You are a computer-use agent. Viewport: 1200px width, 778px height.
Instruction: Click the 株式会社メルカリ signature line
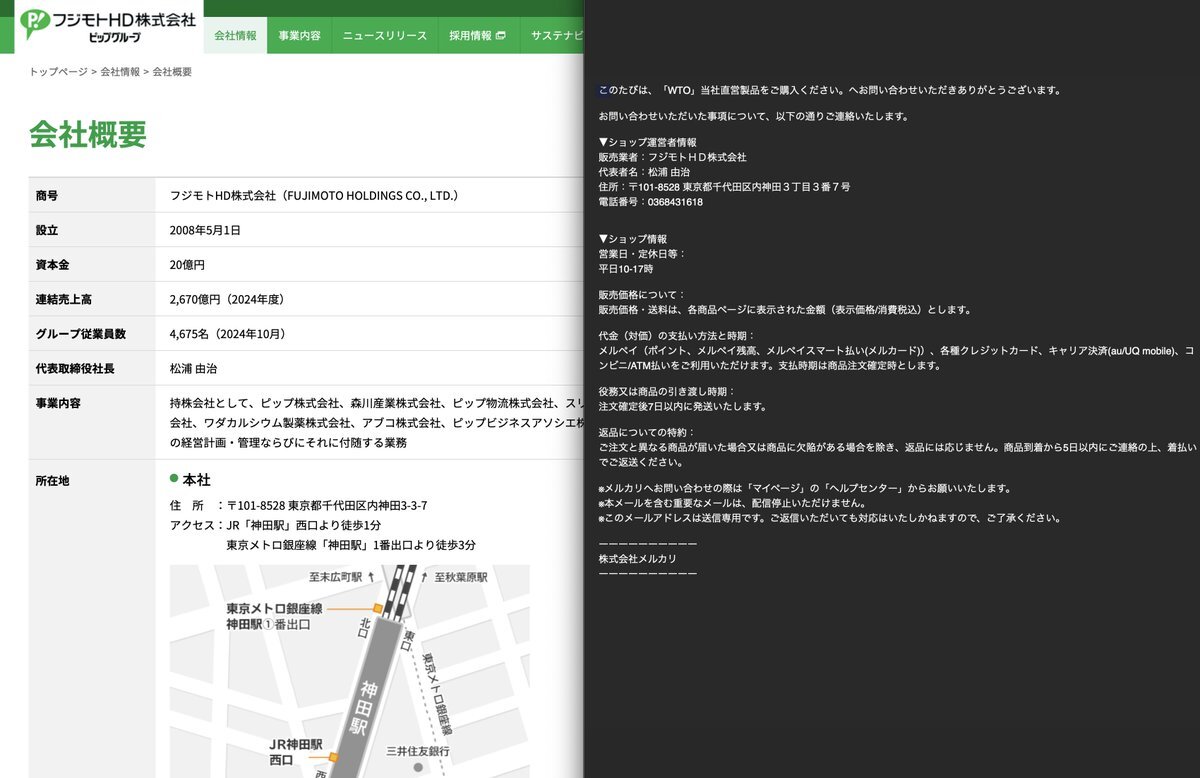637,558
